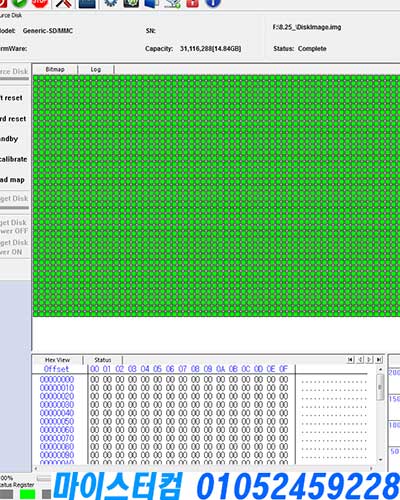
Task: Click the Hard reset button
Action: (13, 119)
